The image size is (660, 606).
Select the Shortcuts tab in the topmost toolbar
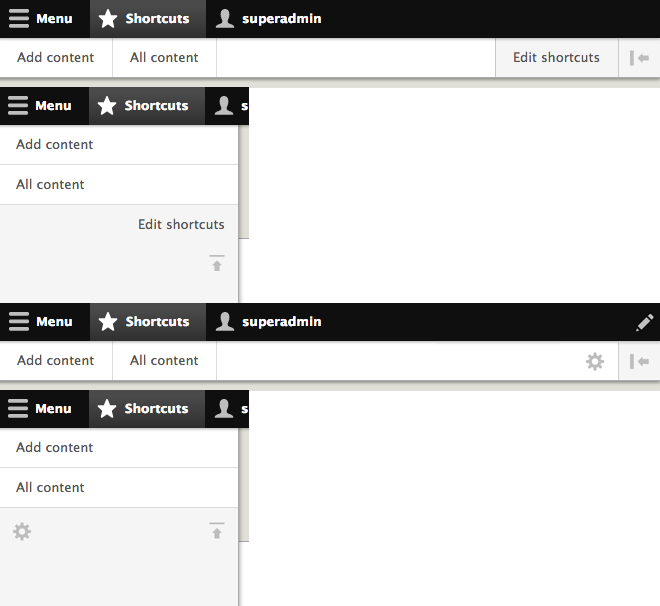click(x=146, y=19)
